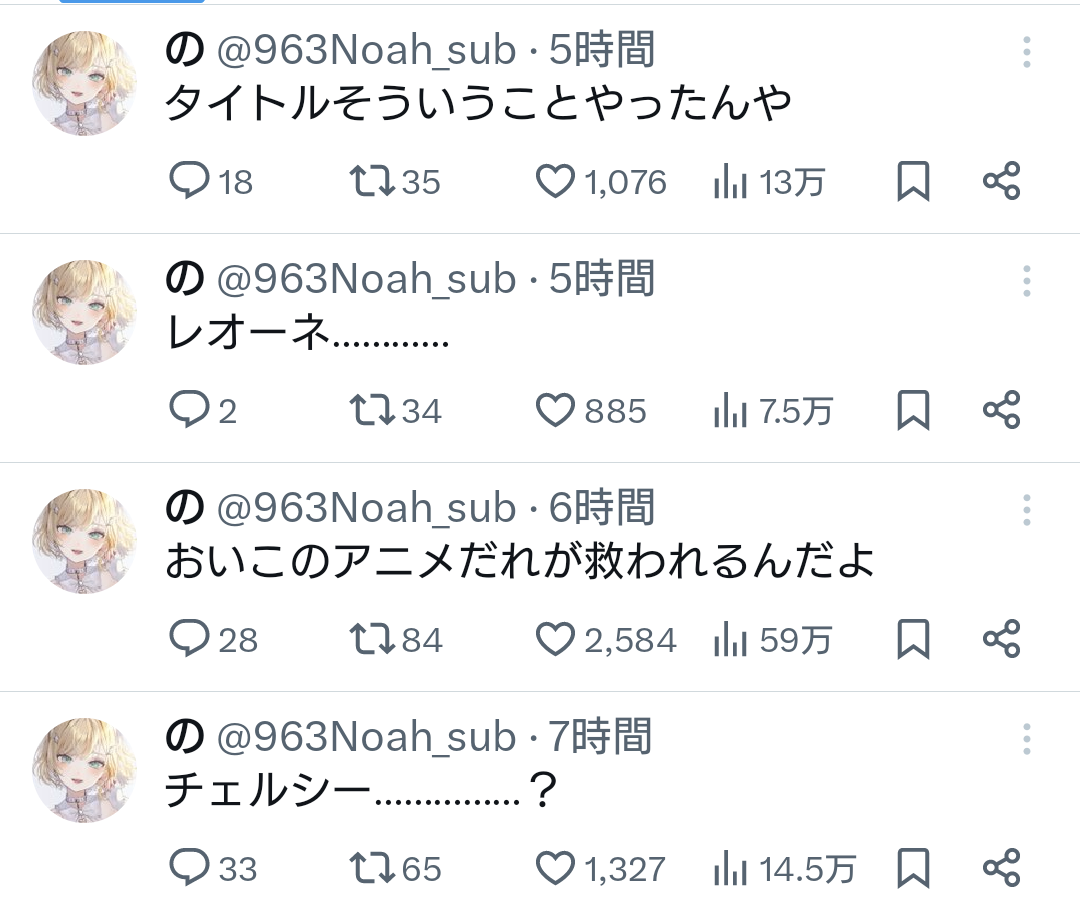Like the レオーネ tweet with 885 likes

point(556,410)
